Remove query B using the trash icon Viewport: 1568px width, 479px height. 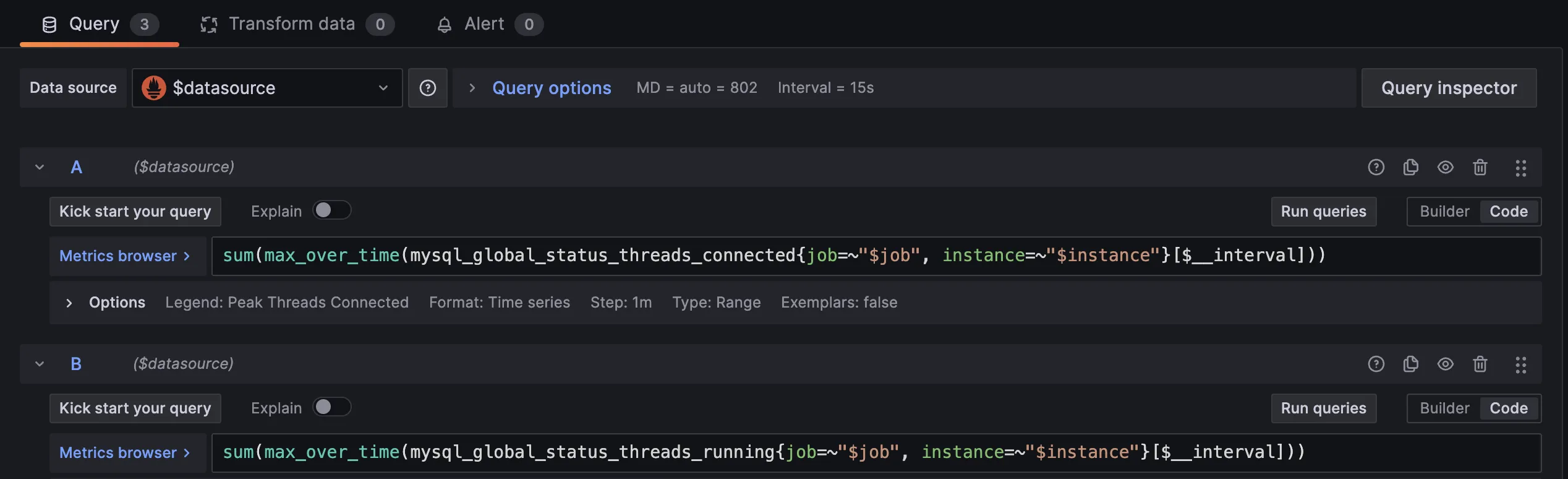tap(1480, 364)
